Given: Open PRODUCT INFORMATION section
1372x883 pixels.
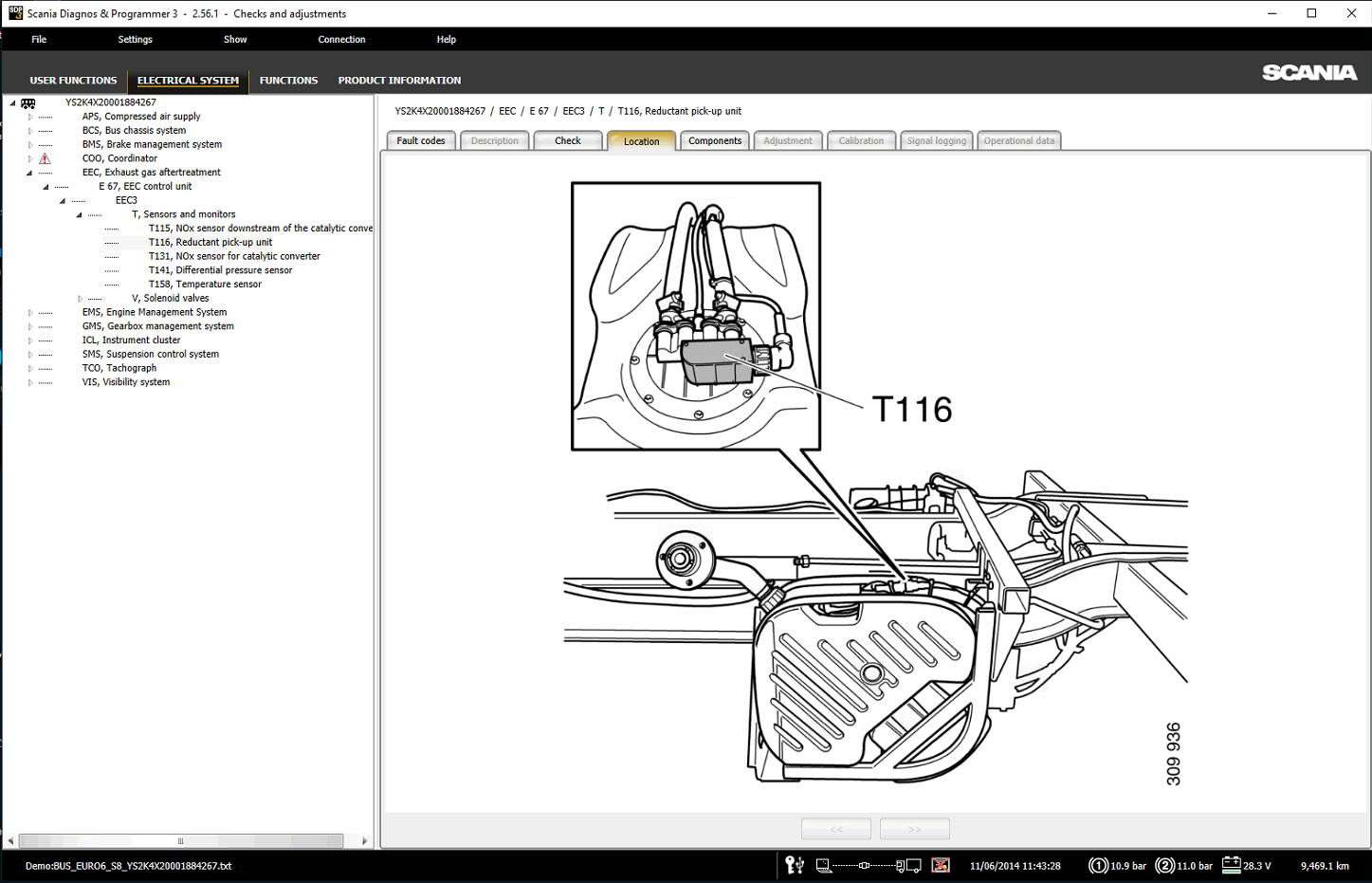Looking at the screenshot, I should [399, 81].
